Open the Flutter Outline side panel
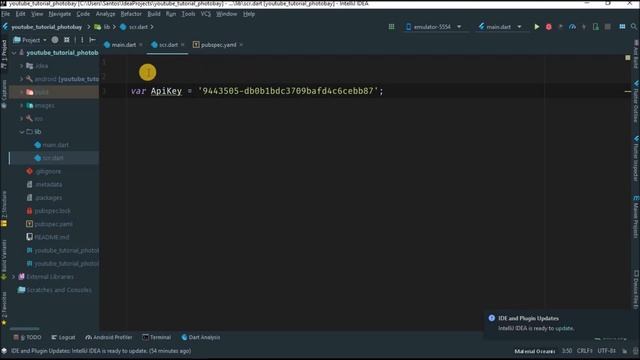Image resolution: width=640 pixels, height=360 pixels. coord(636,101)
